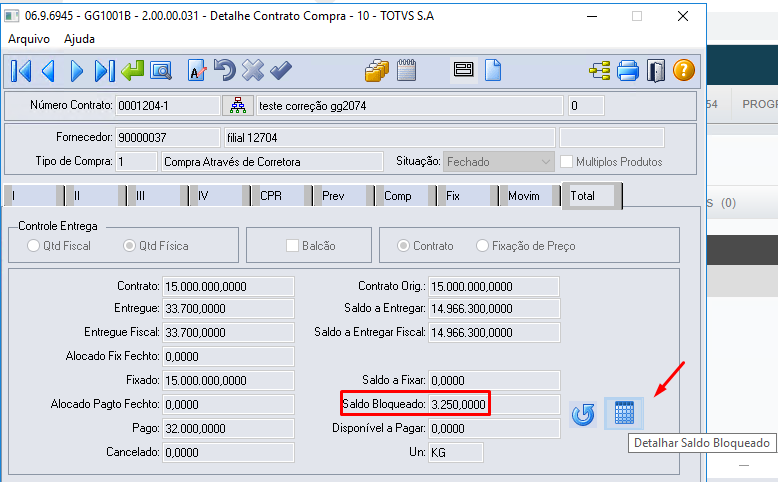
Task: Switch to the CPR tab
Action: 281,196
